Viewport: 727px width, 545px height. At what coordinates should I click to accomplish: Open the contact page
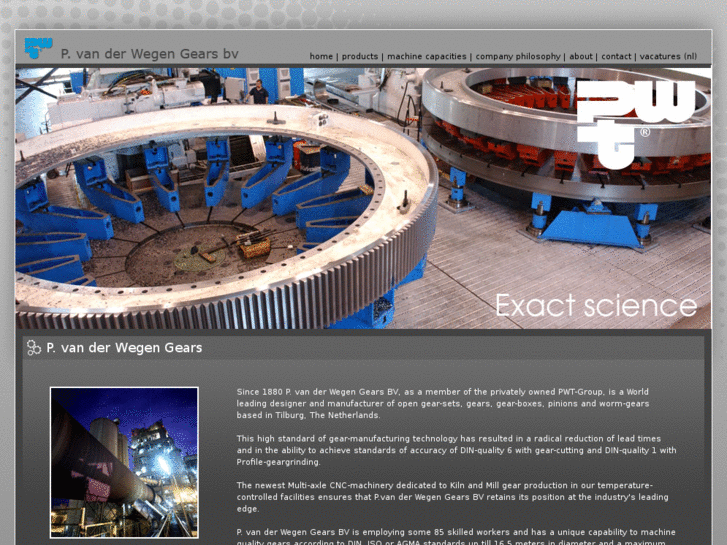click(x=616, y=57)
